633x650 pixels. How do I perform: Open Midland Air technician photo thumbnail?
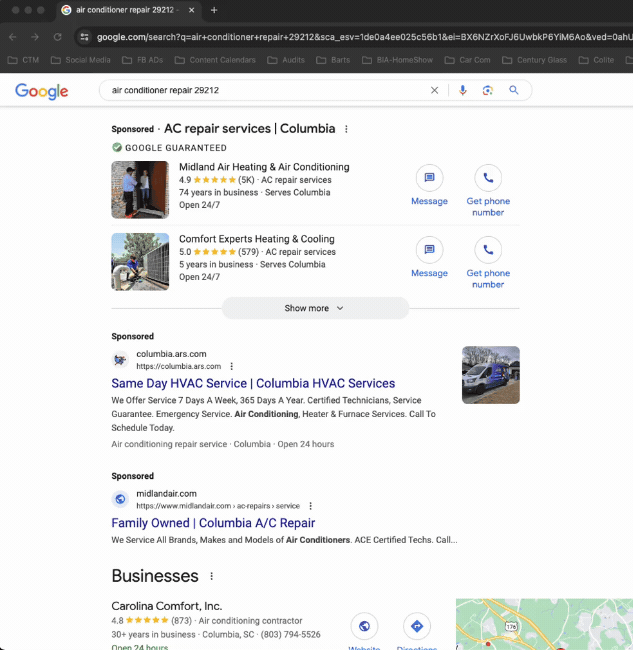(140, 190)
